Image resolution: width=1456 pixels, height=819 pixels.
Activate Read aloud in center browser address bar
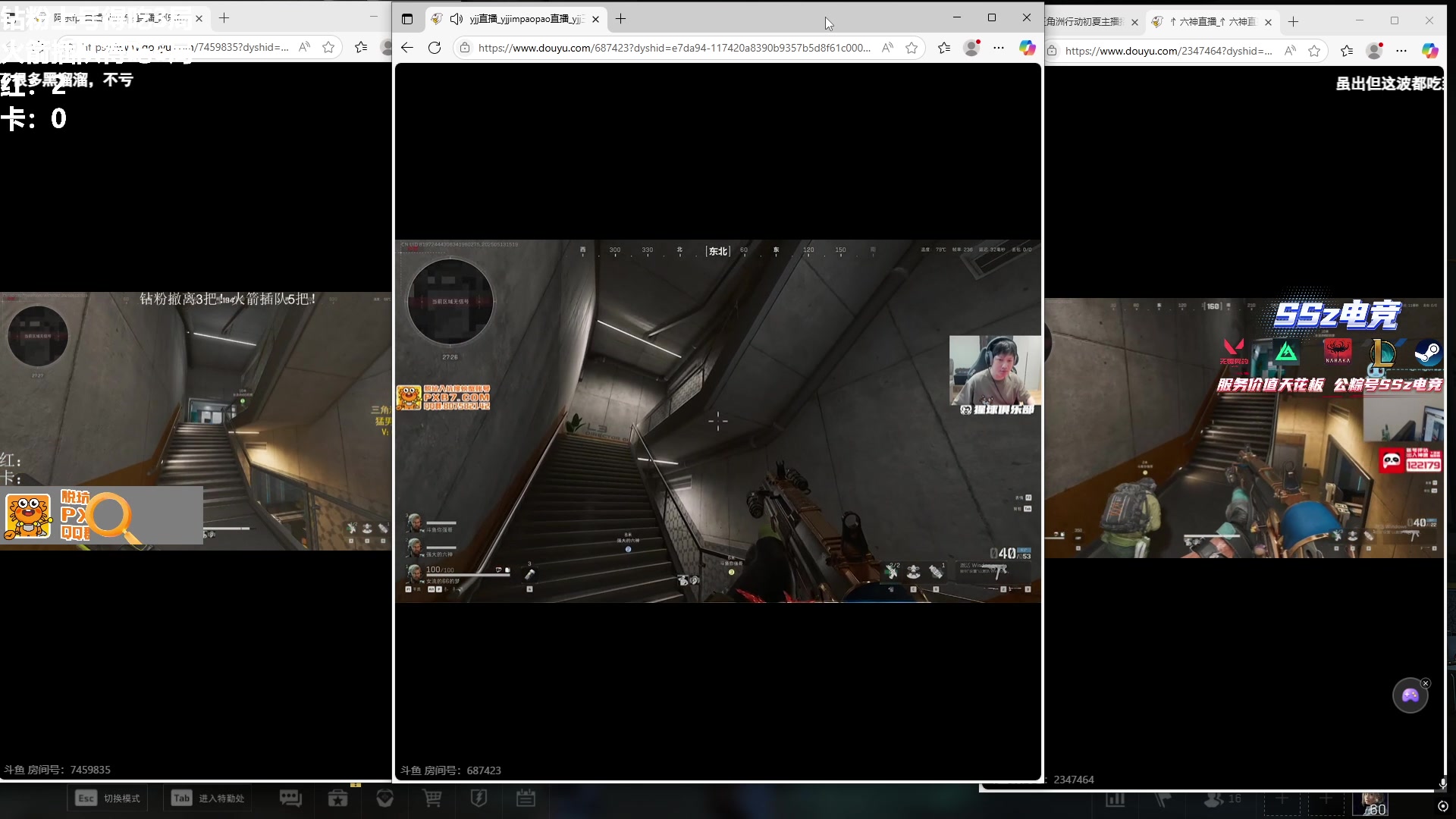click(x=887, y=48)
